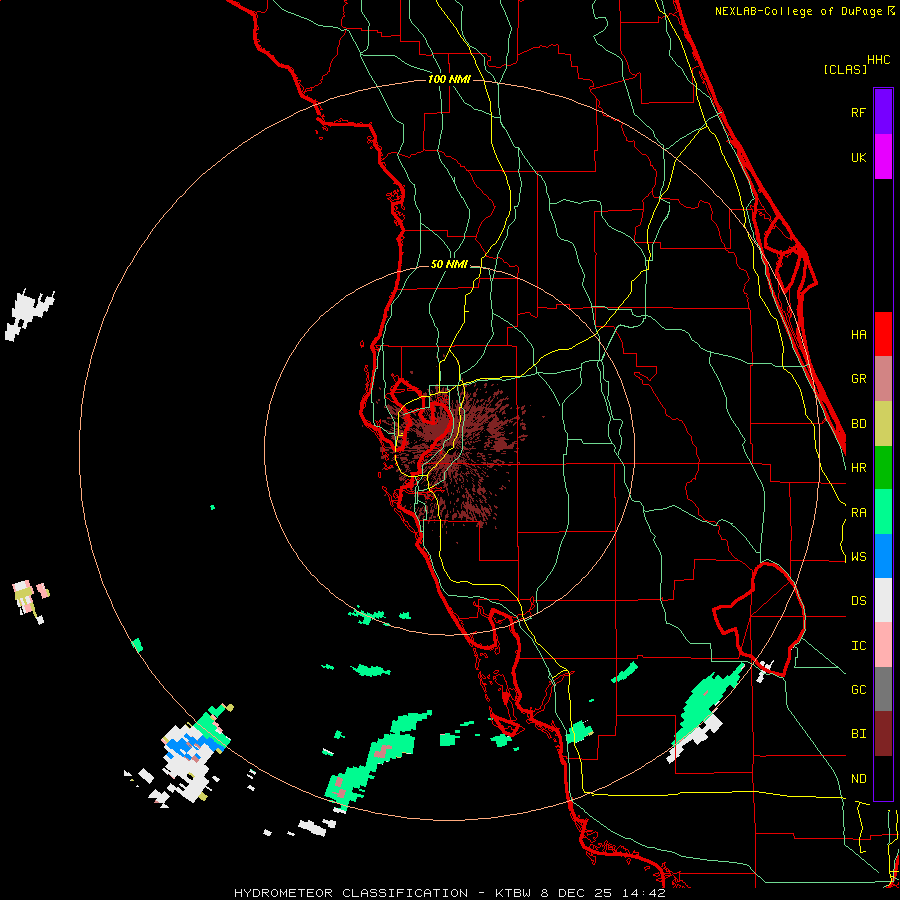Click the UK magenta legend swatch
The image size is (900, 900).
tap(883, 157)
